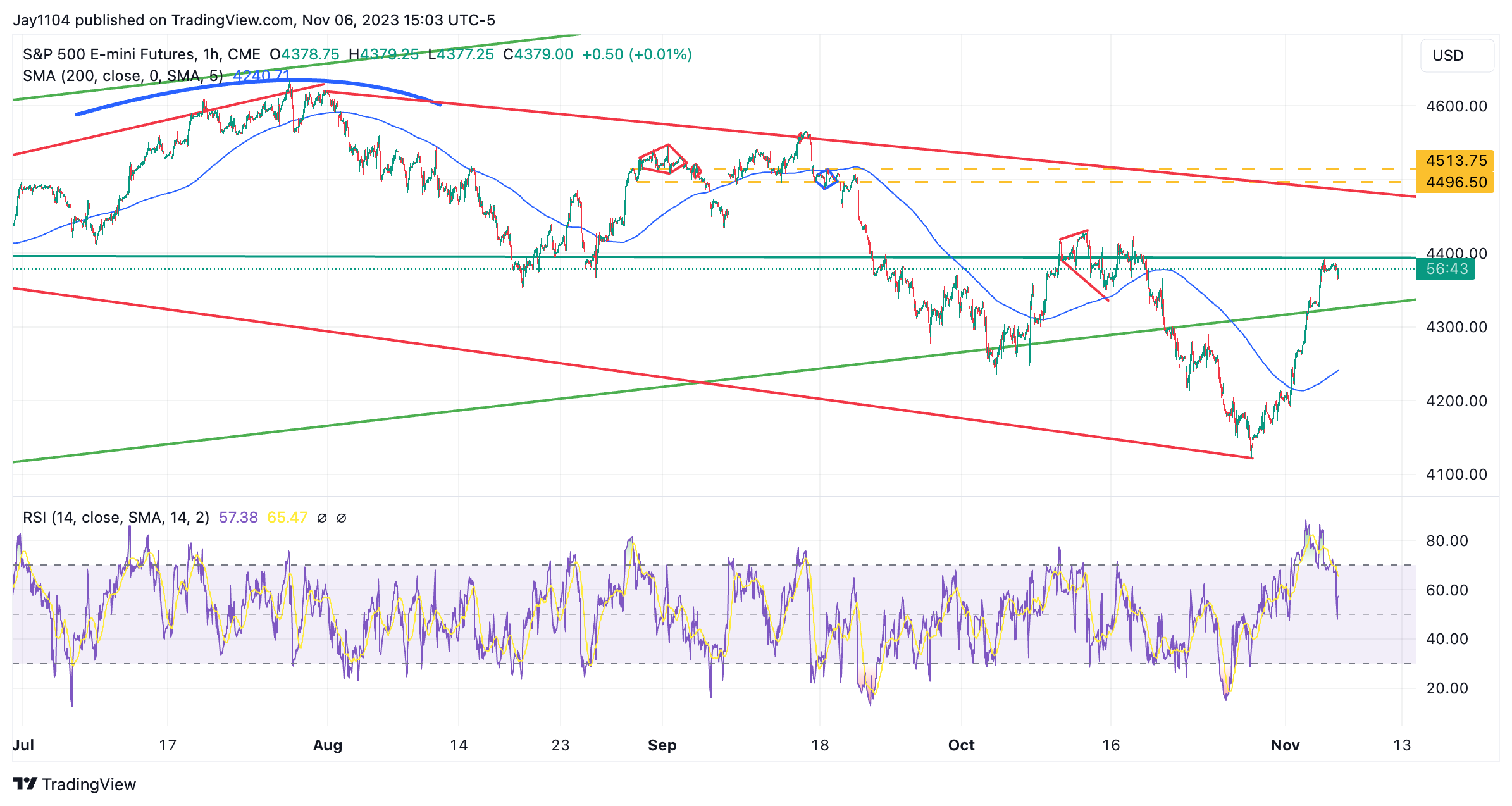Click the 23 date label on time axis

coord(561,745)
